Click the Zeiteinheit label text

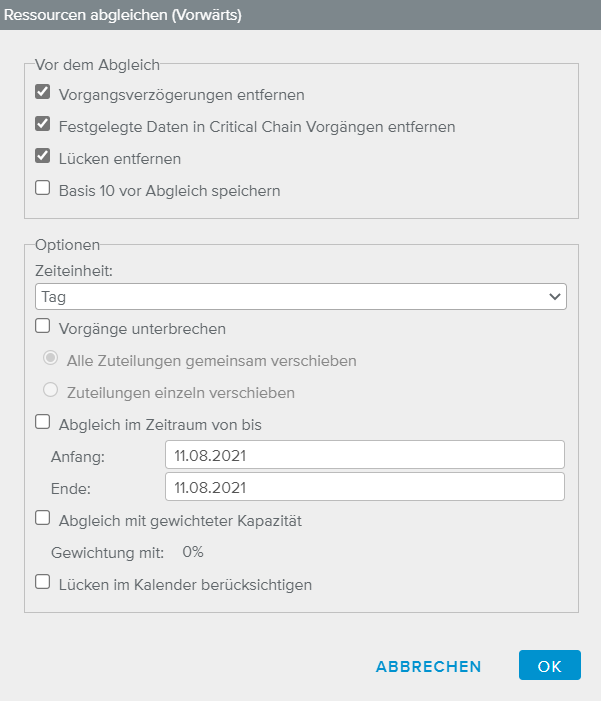point(72,270)
